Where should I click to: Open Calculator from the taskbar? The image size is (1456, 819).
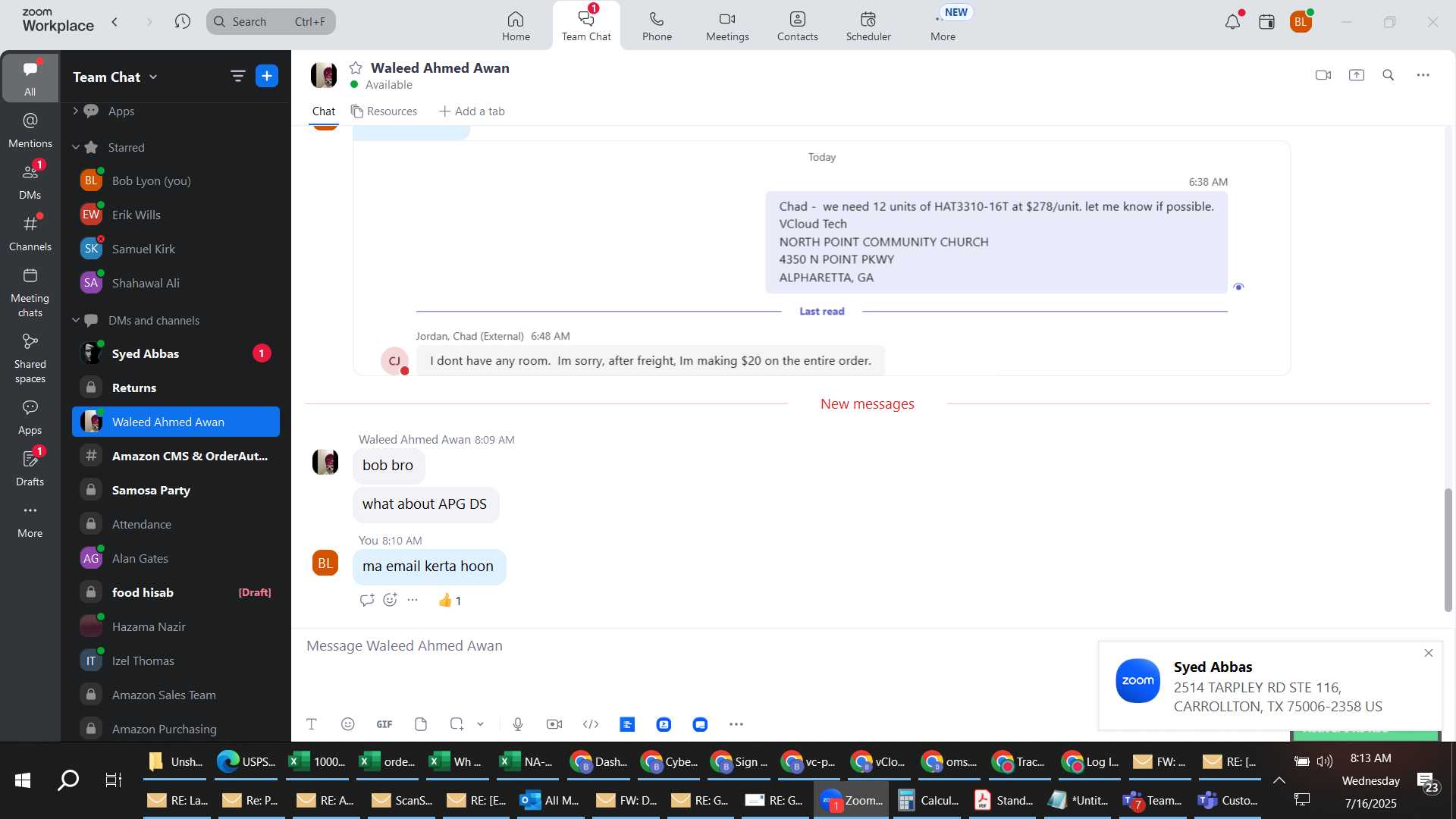point(927,800)
